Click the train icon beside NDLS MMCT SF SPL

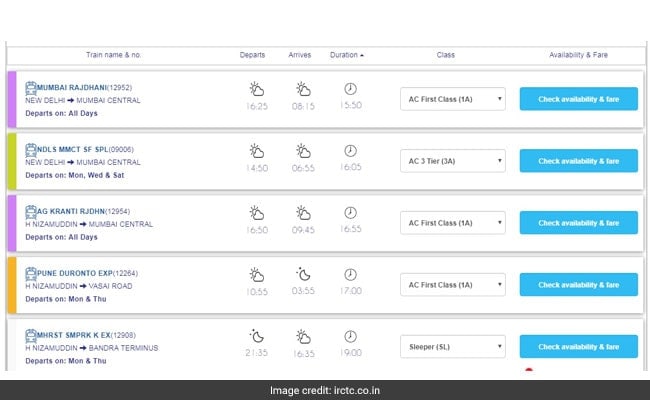30,149
